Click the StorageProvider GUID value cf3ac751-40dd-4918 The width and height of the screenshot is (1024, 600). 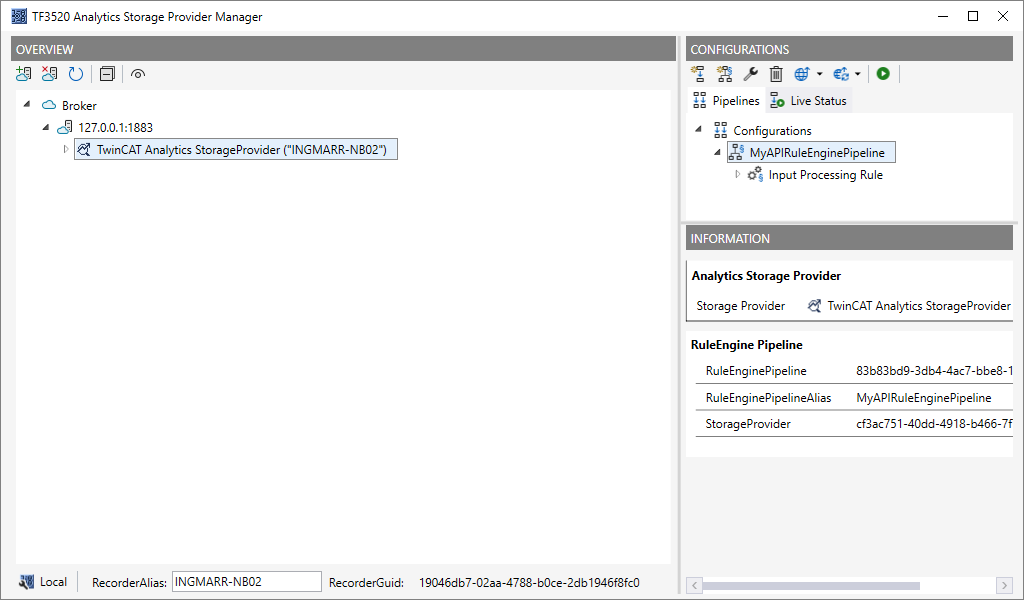[934, 424]
